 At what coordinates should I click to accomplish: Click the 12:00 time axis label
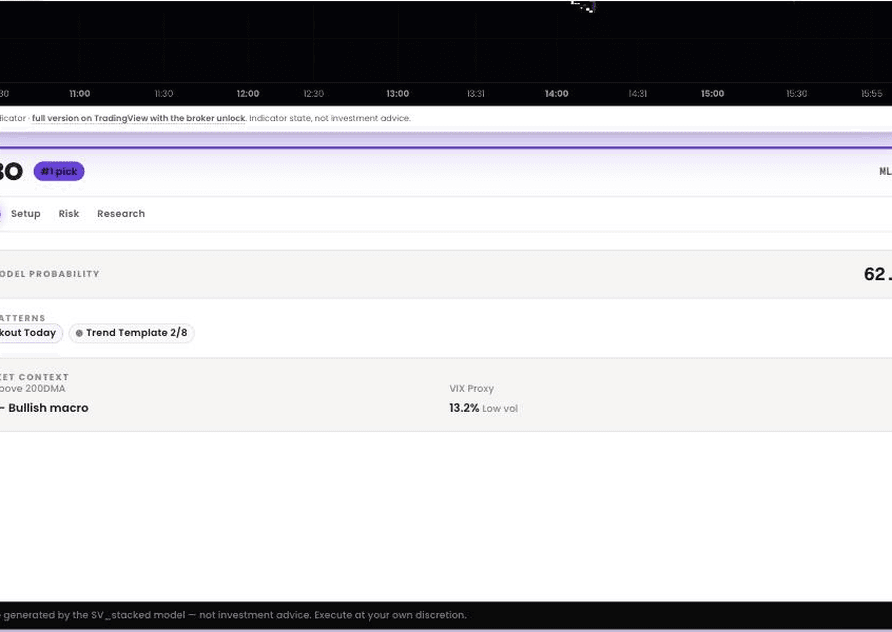[x=247, y=93]
